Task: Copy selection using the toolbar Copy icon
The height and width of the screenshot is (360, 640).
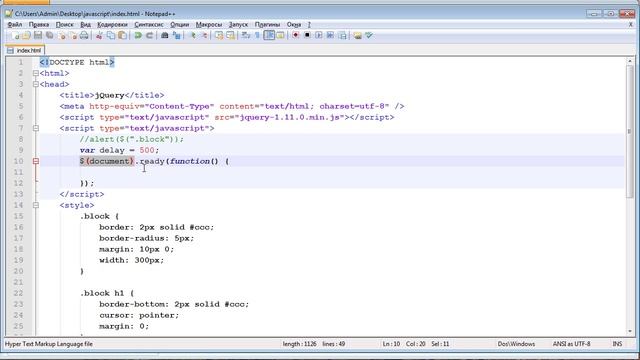Action: coord(111,36)
